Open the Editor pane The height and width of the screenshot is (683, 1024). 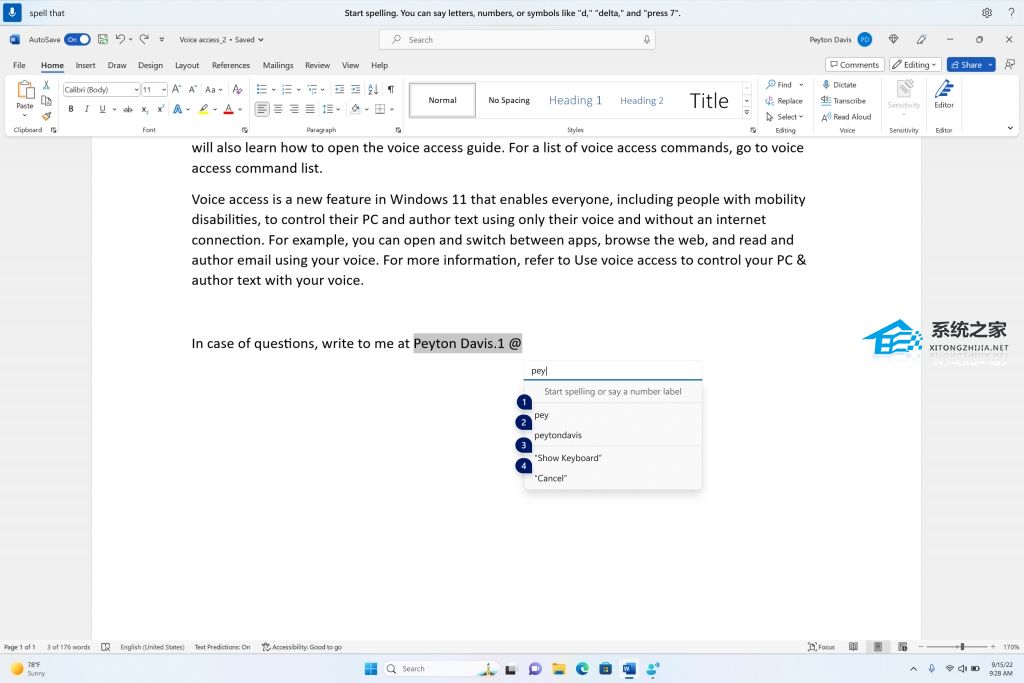click(944, 100)
